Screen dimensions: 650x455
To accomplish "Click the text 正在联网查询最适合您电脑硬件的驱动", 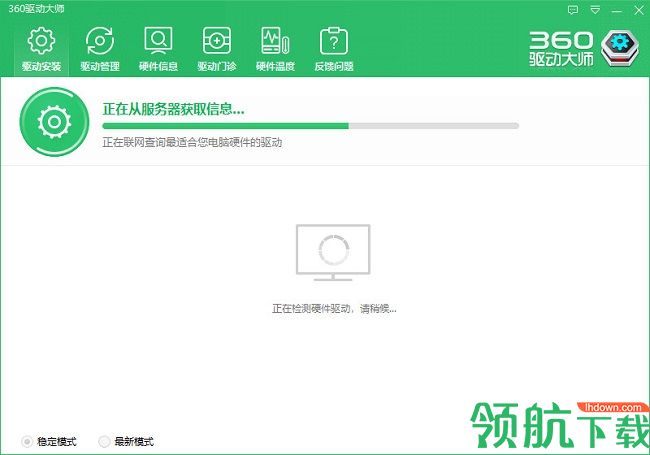I will pyautogui.click(x=192, y=143).
